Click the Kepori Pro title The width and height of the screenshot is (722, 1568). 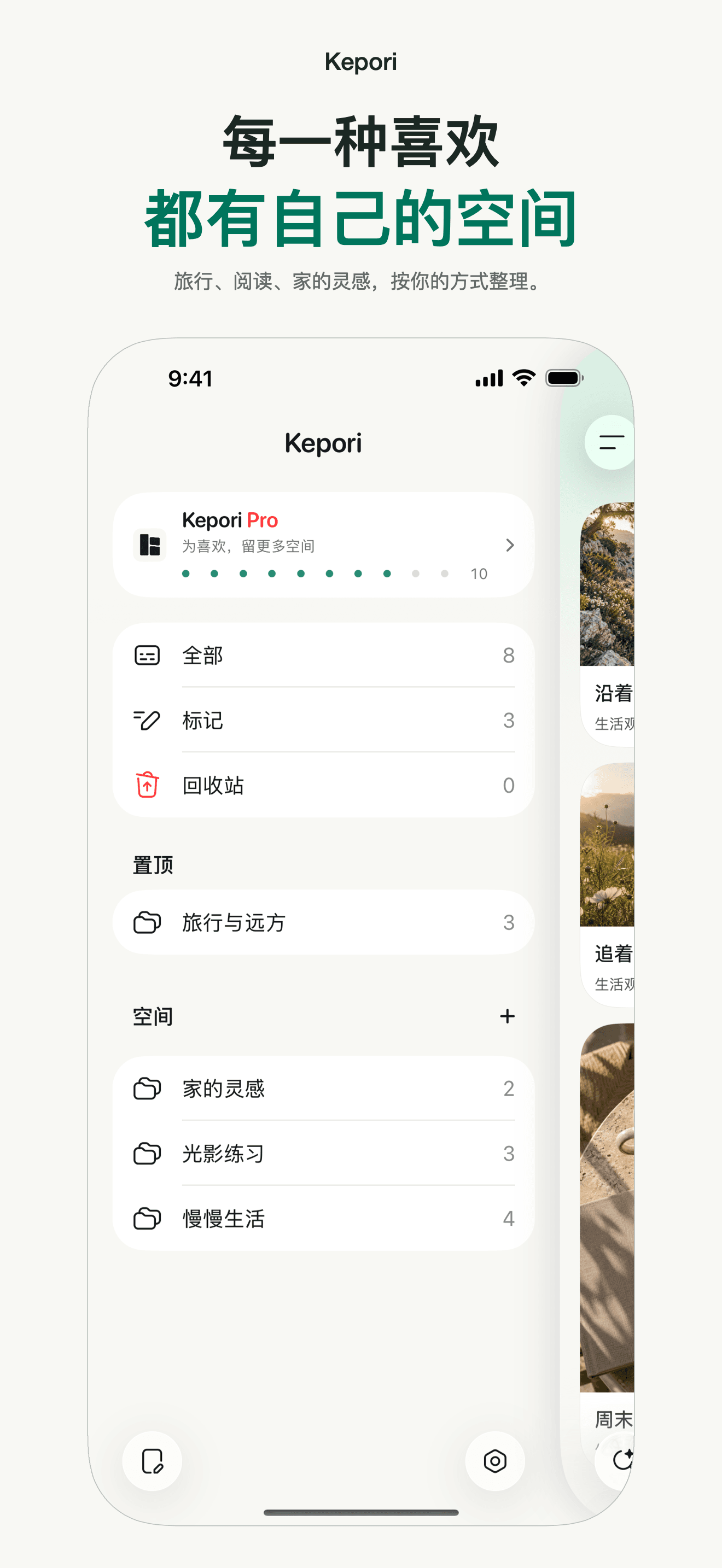230,520
